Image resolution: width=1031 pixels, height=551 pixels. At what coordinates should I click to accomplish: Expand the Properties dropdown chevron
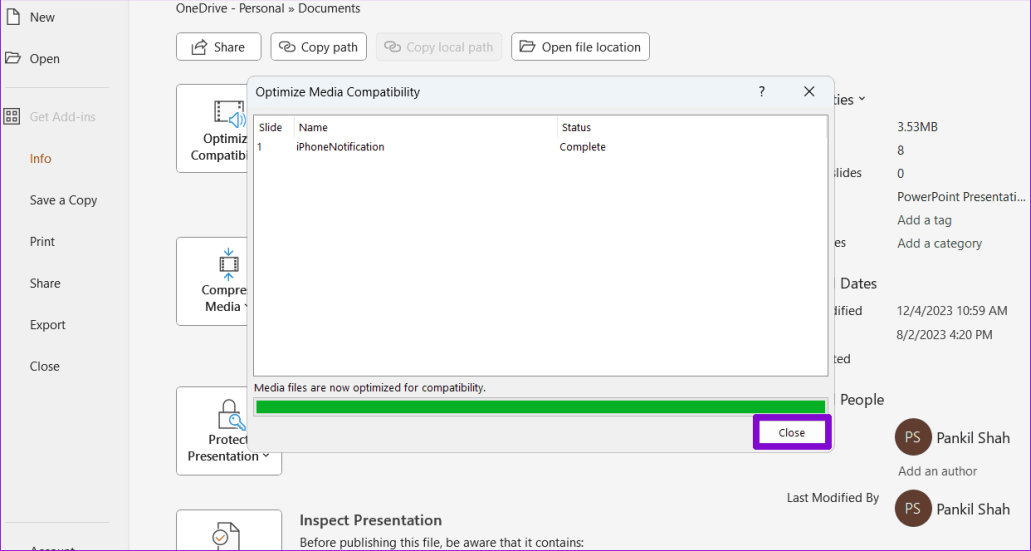coord(862,99)
